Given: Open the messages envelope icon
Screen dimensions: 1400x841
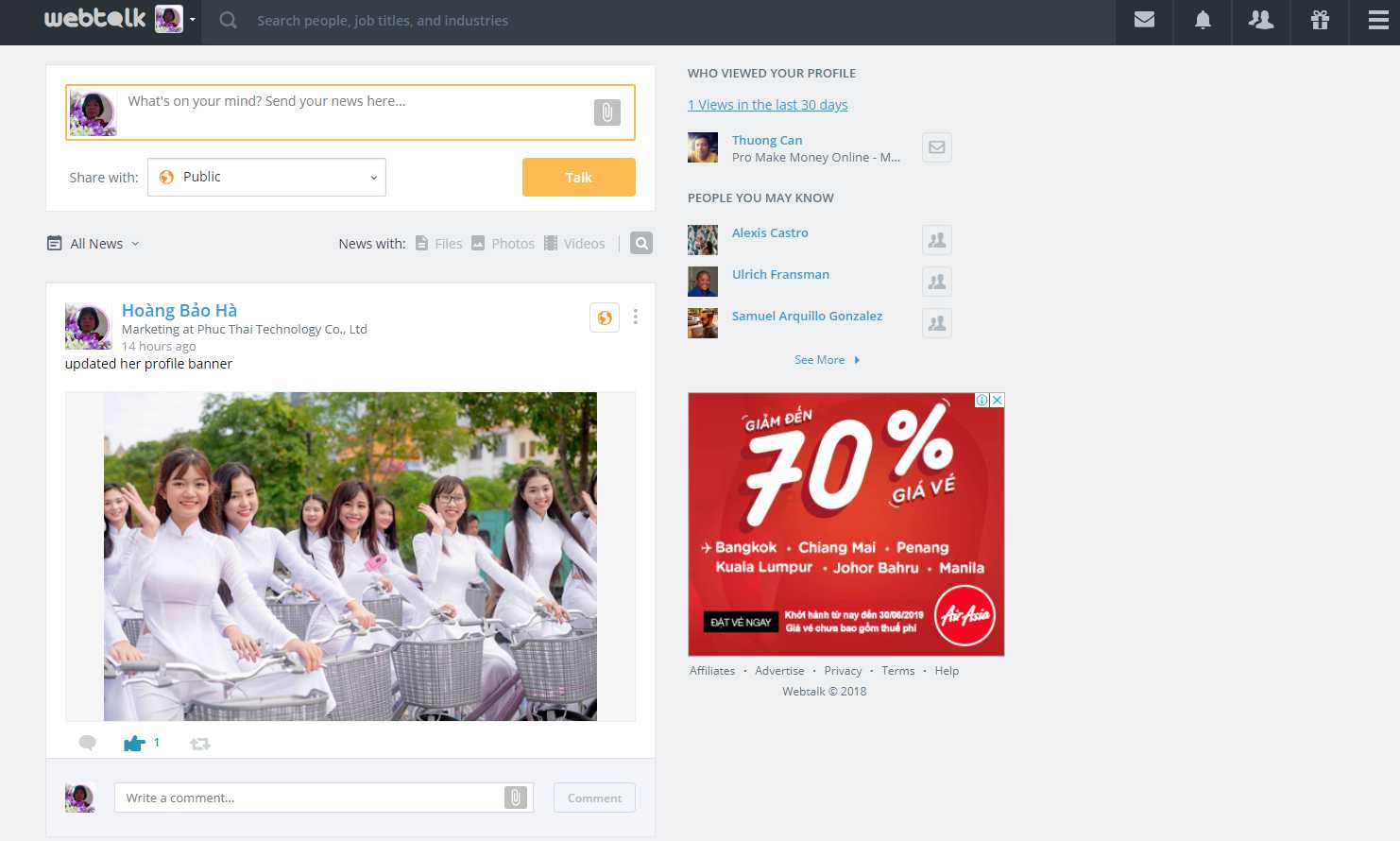Looking at the screenshot, I should coord(1144,20).
